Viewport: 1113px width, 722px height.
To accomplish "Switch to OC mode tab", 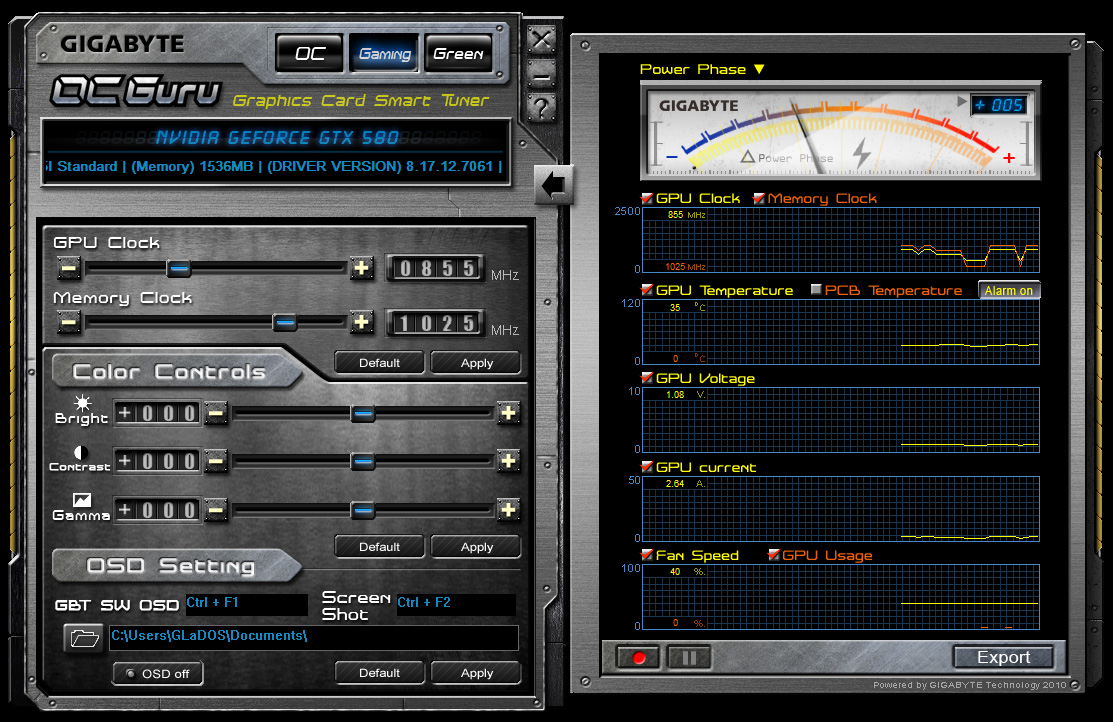I will pyautogui.click(x=309, y=53).
